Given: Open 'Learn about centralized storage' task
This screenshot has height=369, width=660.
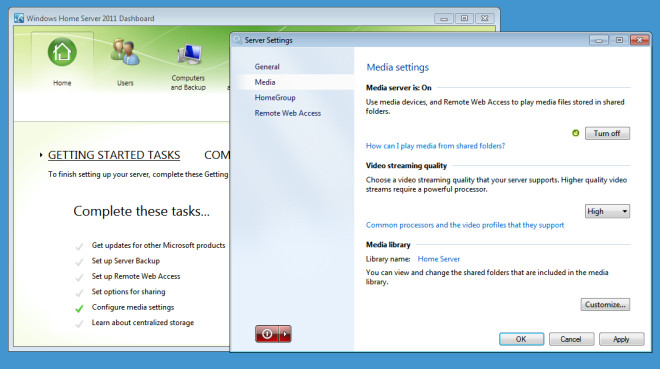Looking at the screenshot, I should [x=143, y=323].
